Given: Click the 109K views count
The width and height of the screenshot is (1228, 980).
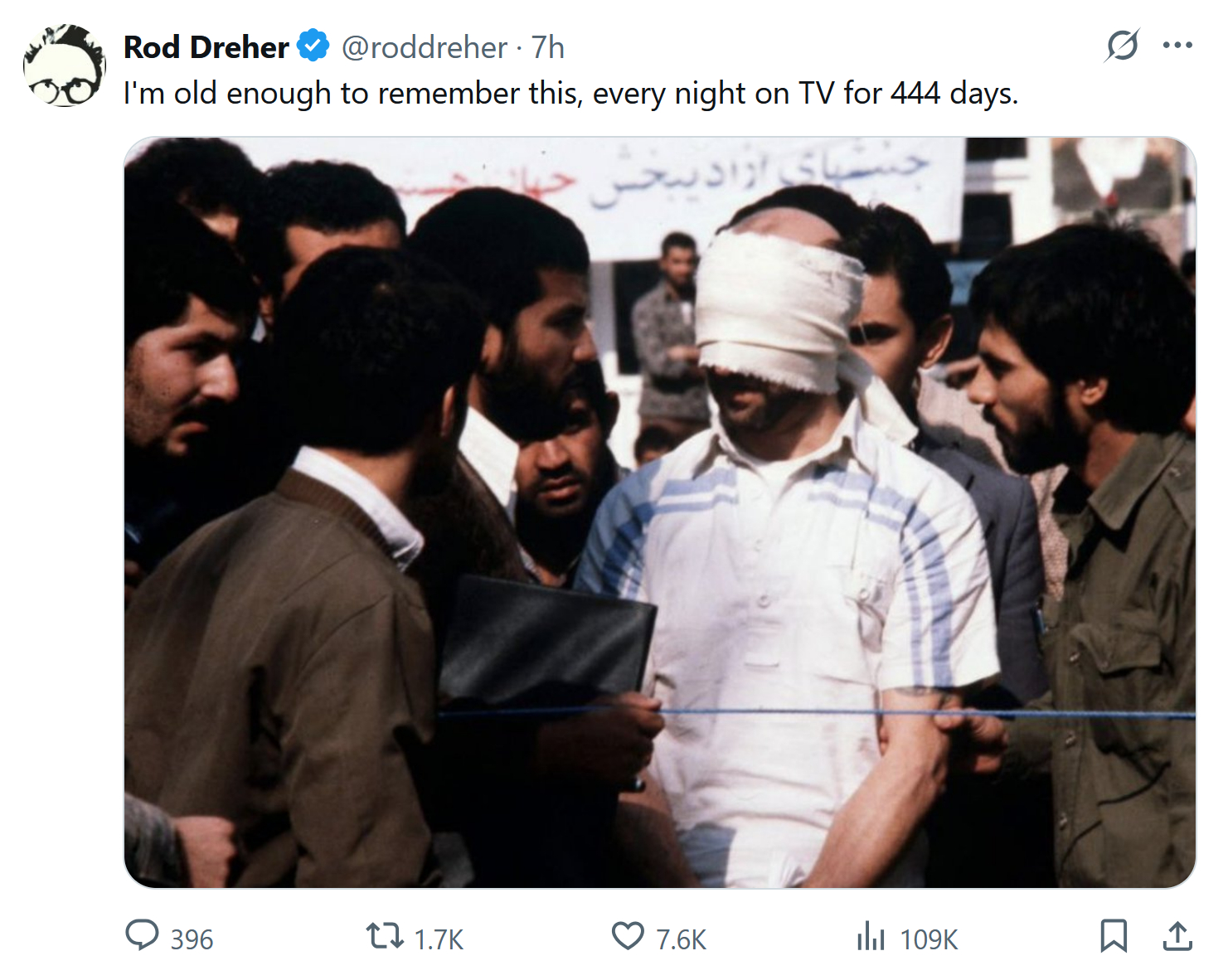Looking at the screenshot, I should coord(929,939).
